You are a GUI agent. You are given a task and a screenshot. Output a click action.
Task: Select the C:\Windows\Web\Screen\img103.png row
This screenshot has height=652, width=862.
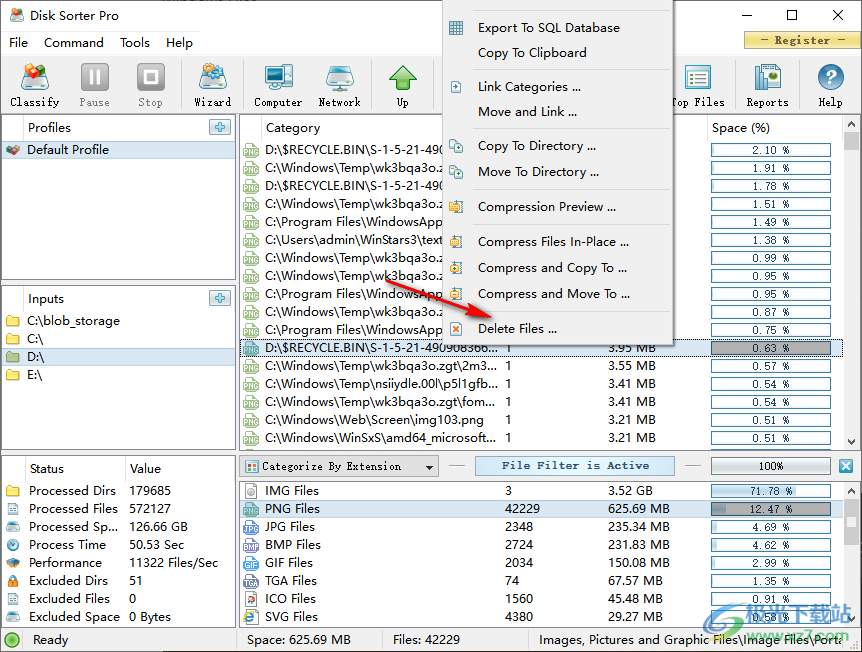pyautogui.click(x=541, y=420)
